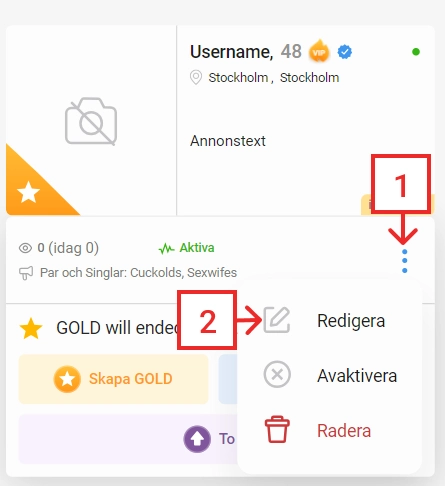
Task: Click the green Aktiva status label
Action: pos(197,248)
